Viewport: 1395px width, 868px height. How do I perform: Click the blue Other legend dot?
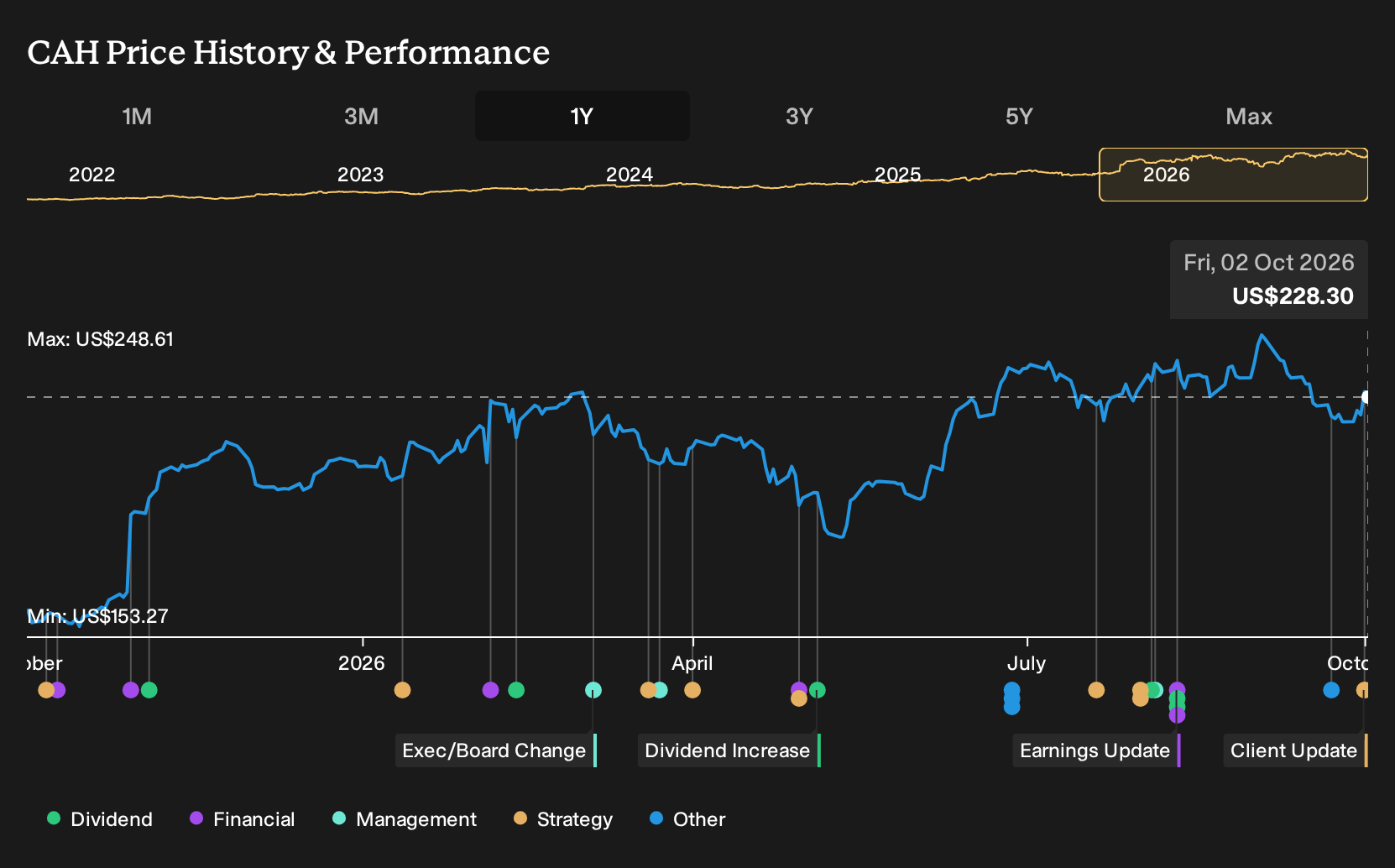tap(656, 818)
